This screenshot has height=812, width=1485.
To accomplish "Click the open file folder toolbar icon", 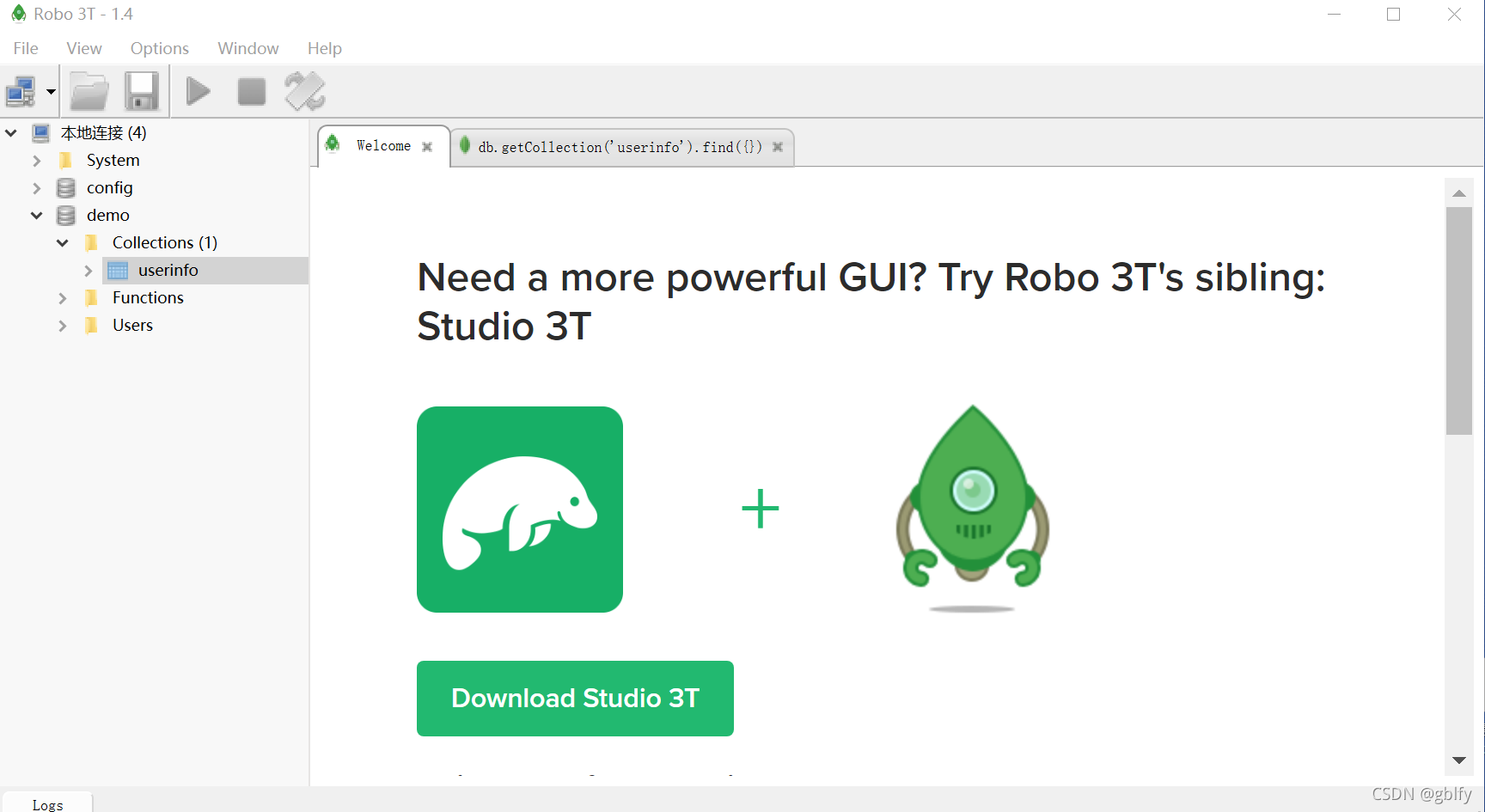I will [x=89, y=91].
